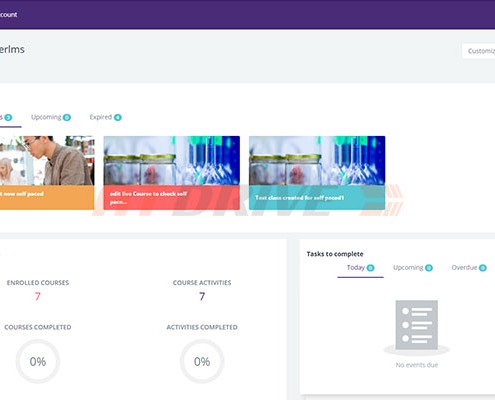The height and width of the screenshot is (400, 495).
Task: Click the Courses Completed 0% progress circle
Action: [38, 361]
